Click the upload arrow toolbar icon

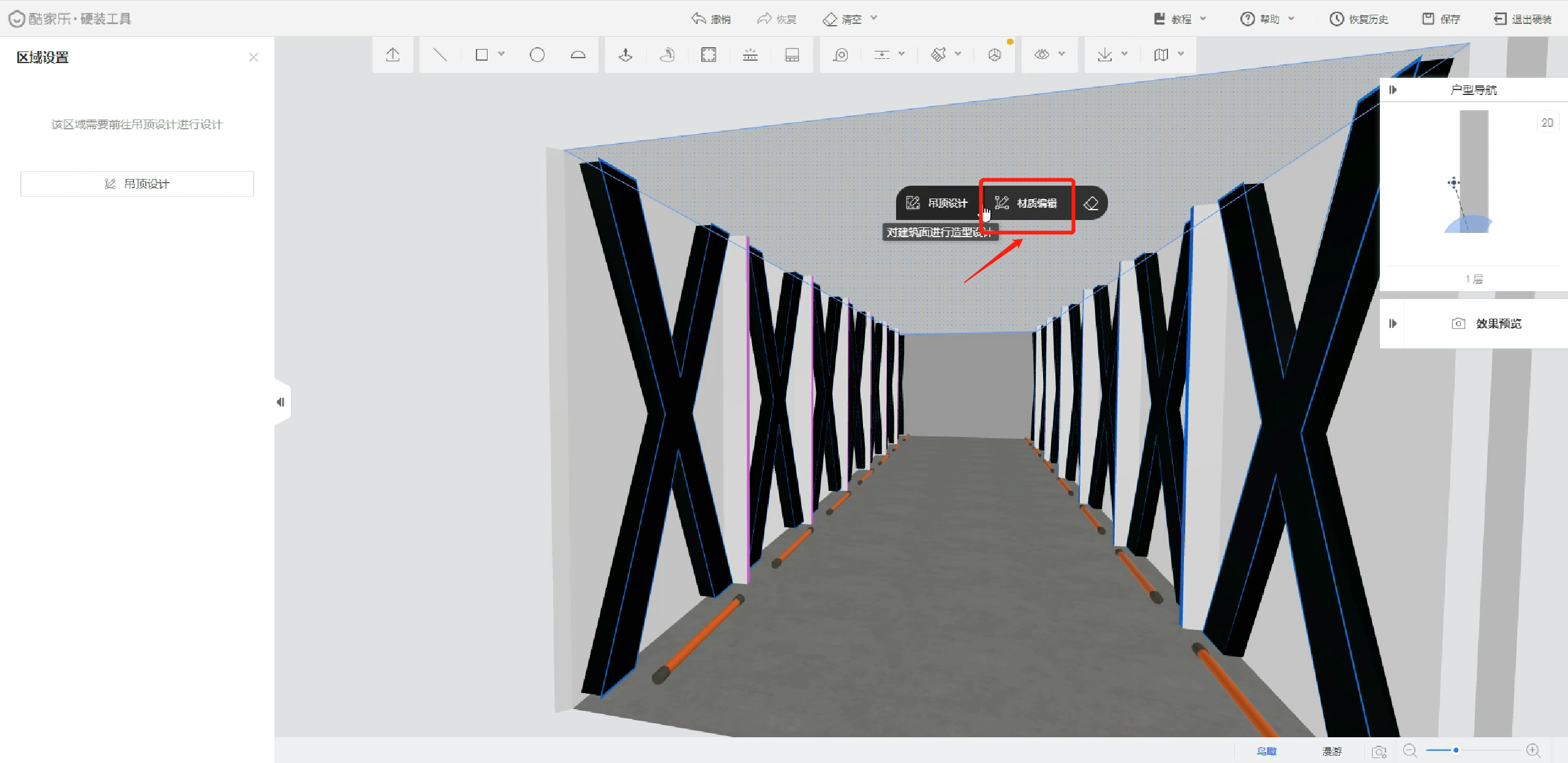click(x=393, y=55)
